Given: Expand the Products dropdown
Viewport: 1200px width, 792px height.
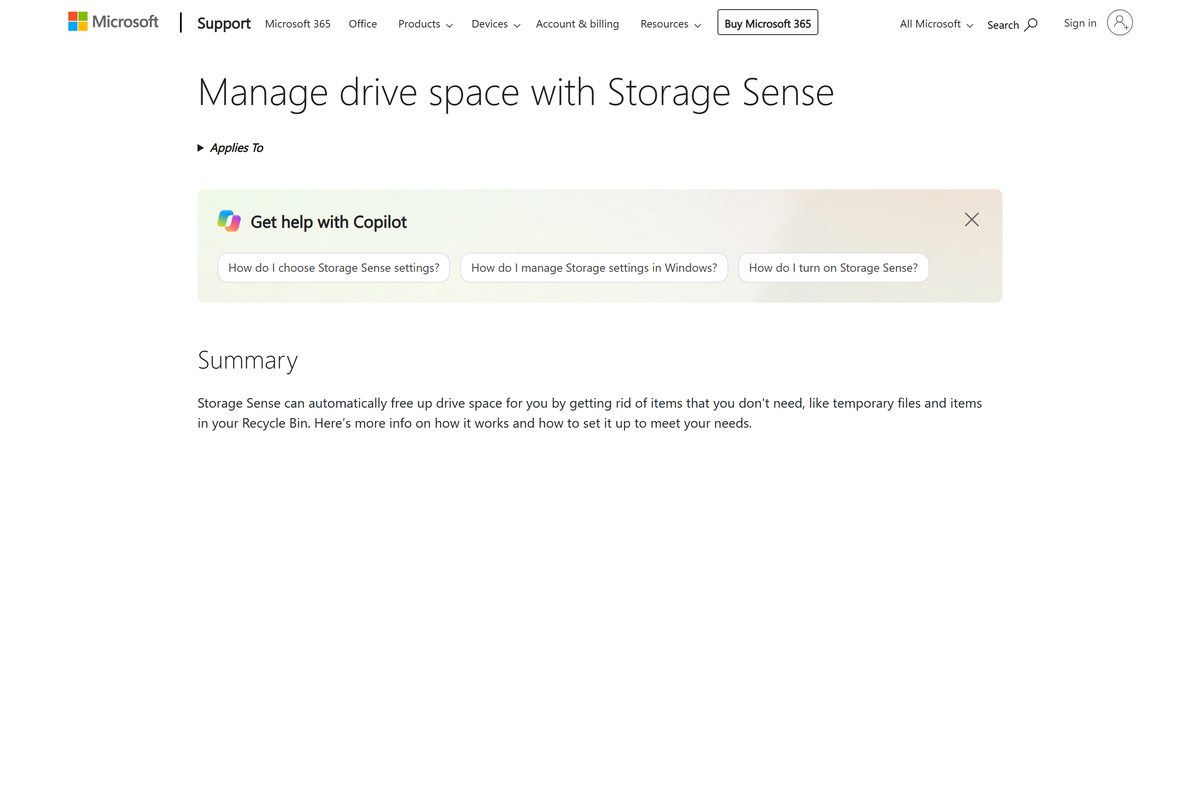Looking at the screenshot, I should click(x=425, y=23).
